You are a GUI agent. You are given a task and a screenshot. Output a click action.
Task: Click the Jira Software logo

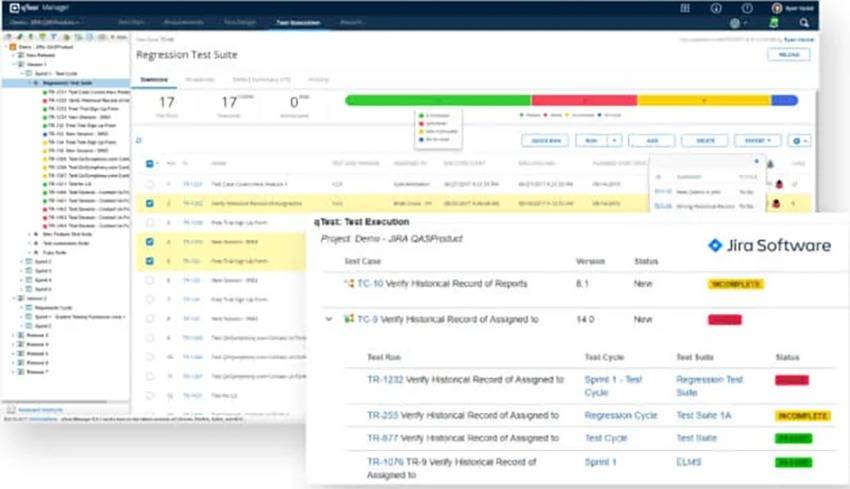click(x=769, y=246)
